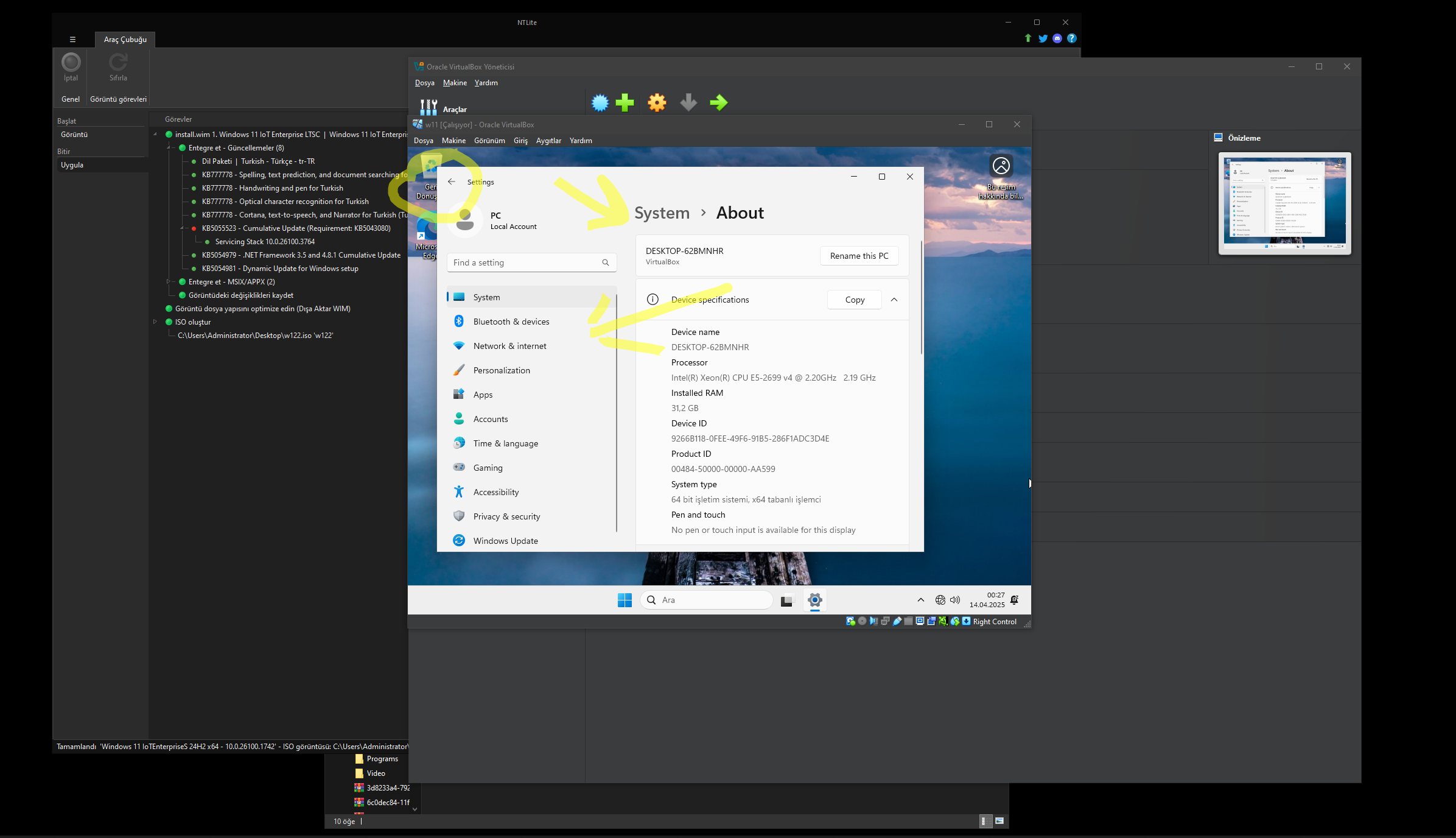Click hard disk activity indicator in VM status bar

click(x=850, y=621)
